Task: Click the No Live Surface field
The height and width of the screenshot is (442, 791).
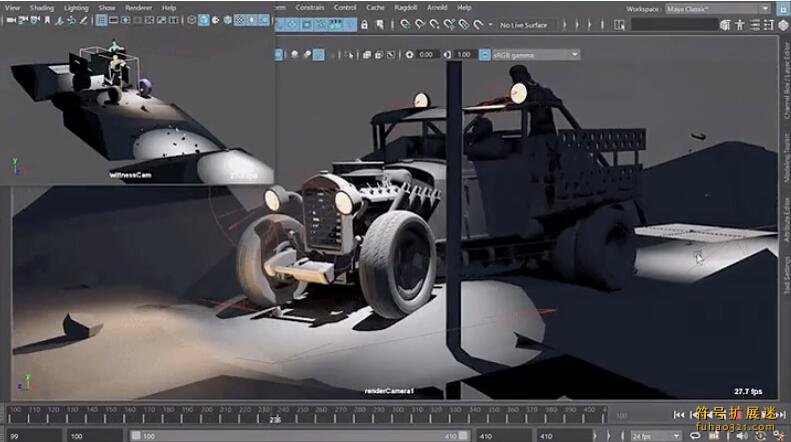Action: 524,24
